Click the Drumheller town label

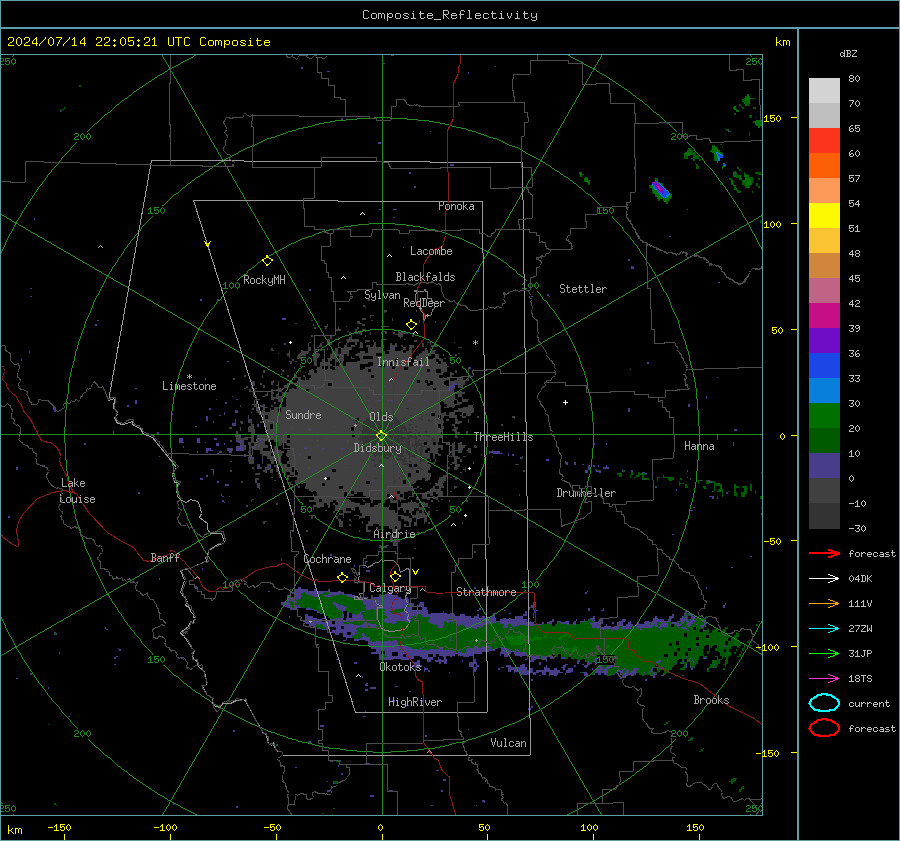click(x=586, y=493)
